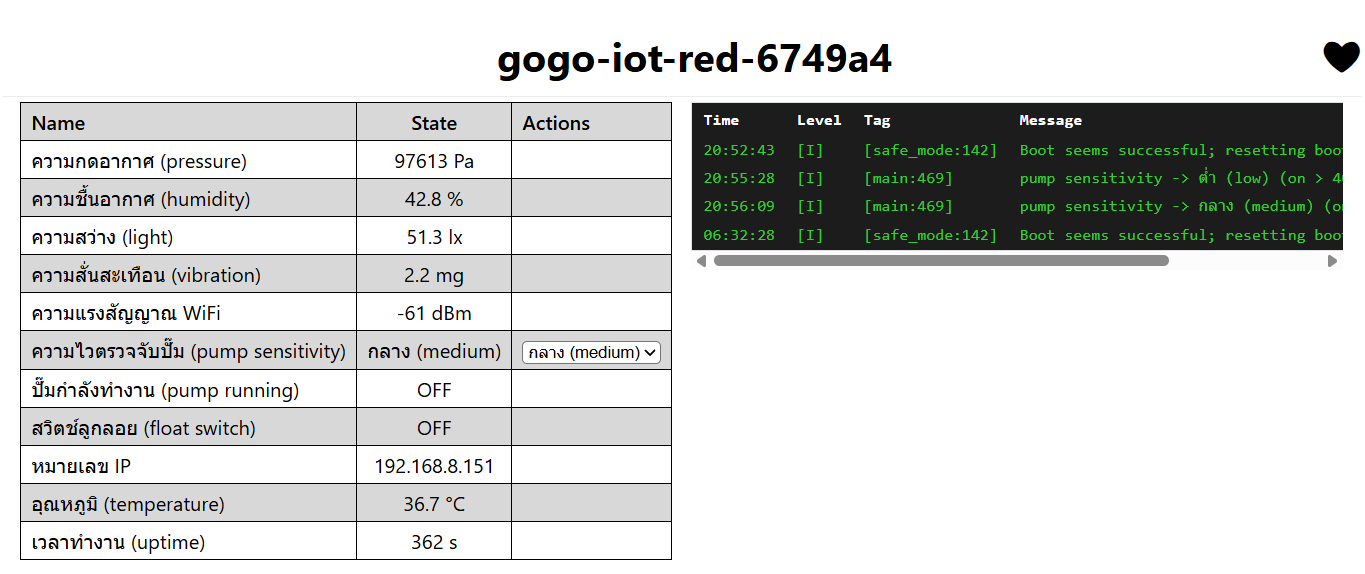Select the vibration row name

pos(146,275)
